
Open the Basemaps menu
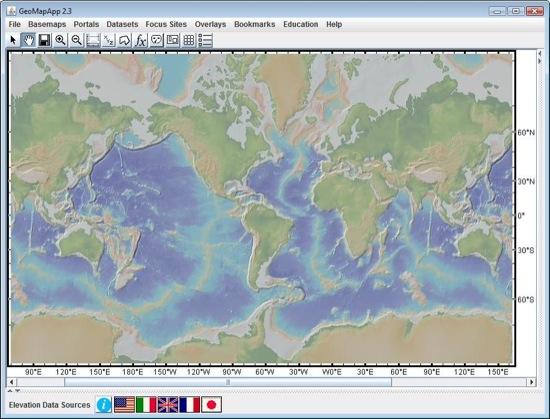pyautogui.click(x=47, y=24)
